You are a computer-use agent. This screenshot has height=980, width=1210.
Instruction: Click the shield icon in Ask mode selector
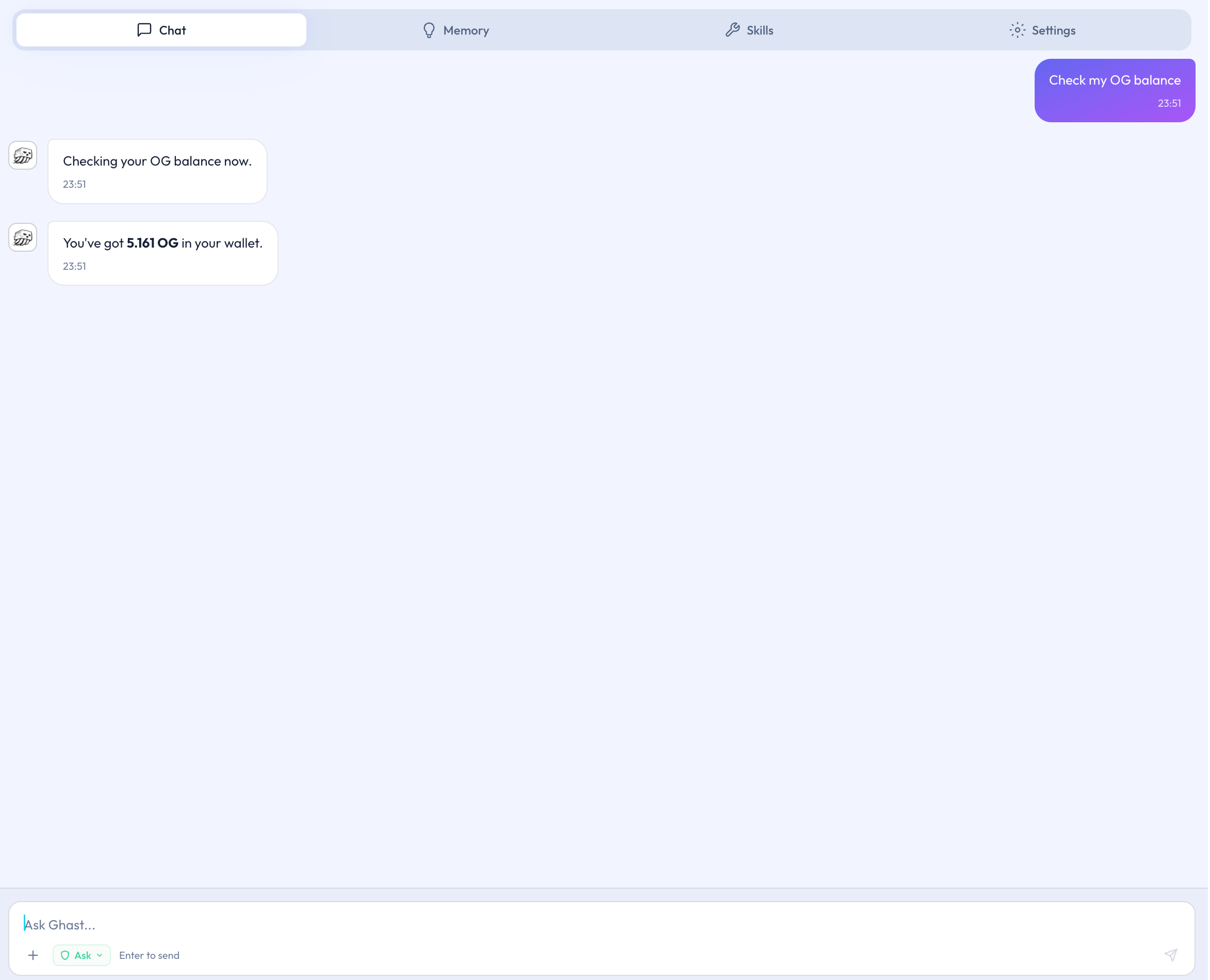coord(65,956)
